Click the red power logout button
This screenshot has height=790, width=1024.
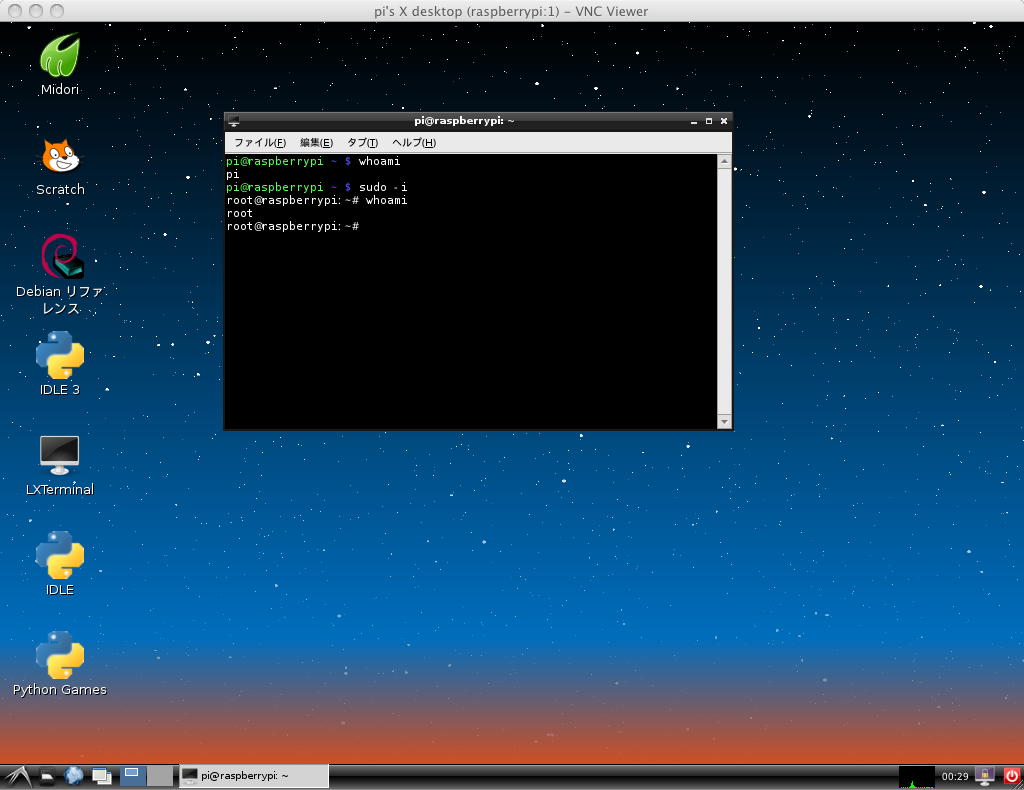tap(1011, 776)
